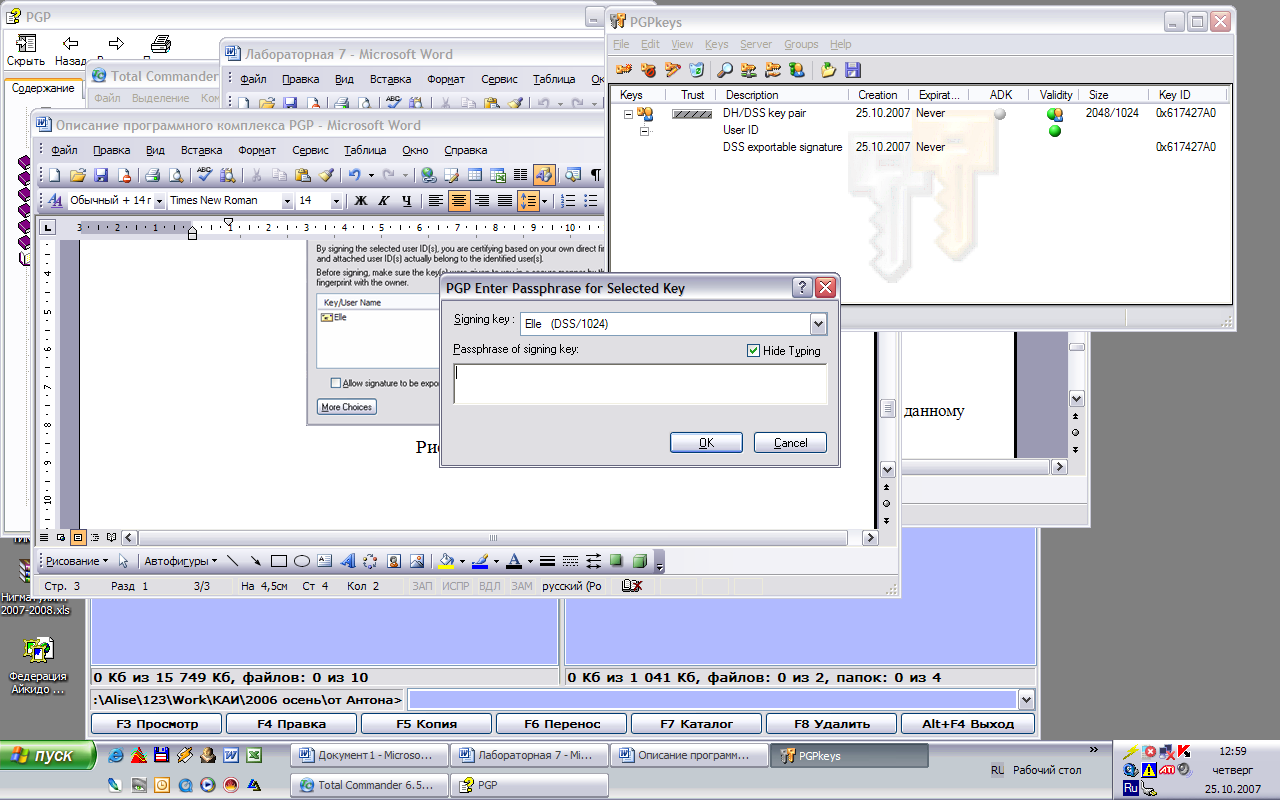Open the Рисование drawing menu
Viewport: 1280px width, 800px height.
[x=76, y=561]
